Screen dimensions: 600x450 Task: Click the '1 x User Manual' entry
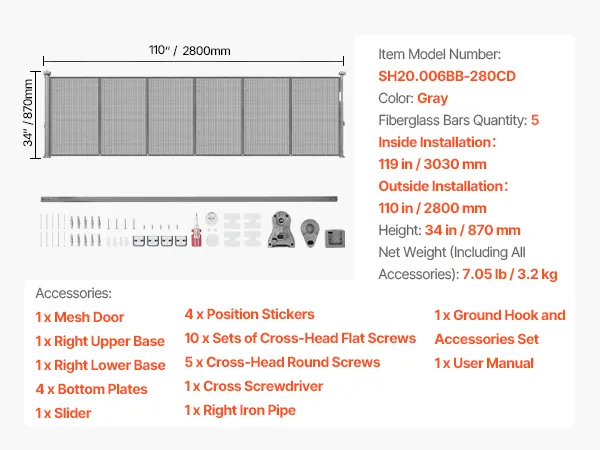pos(484,363)
